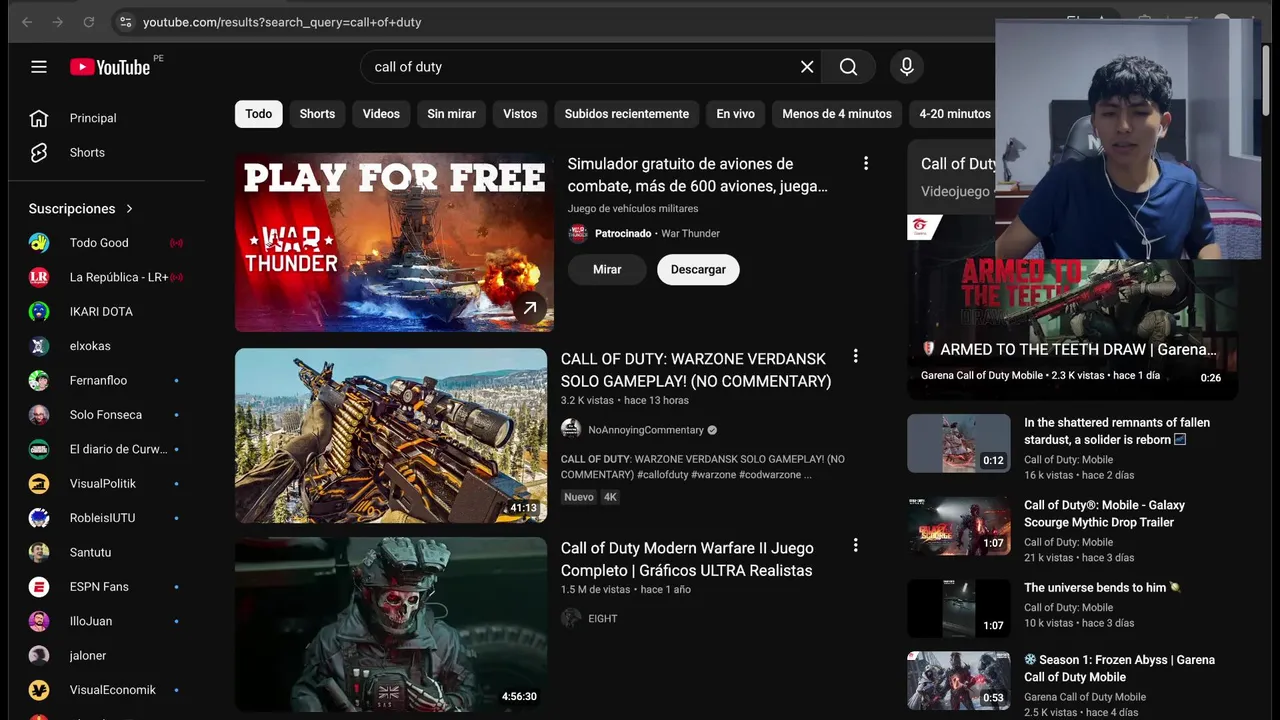Open options menu for War Thunder ad
1280x720 pixels.
866,163
